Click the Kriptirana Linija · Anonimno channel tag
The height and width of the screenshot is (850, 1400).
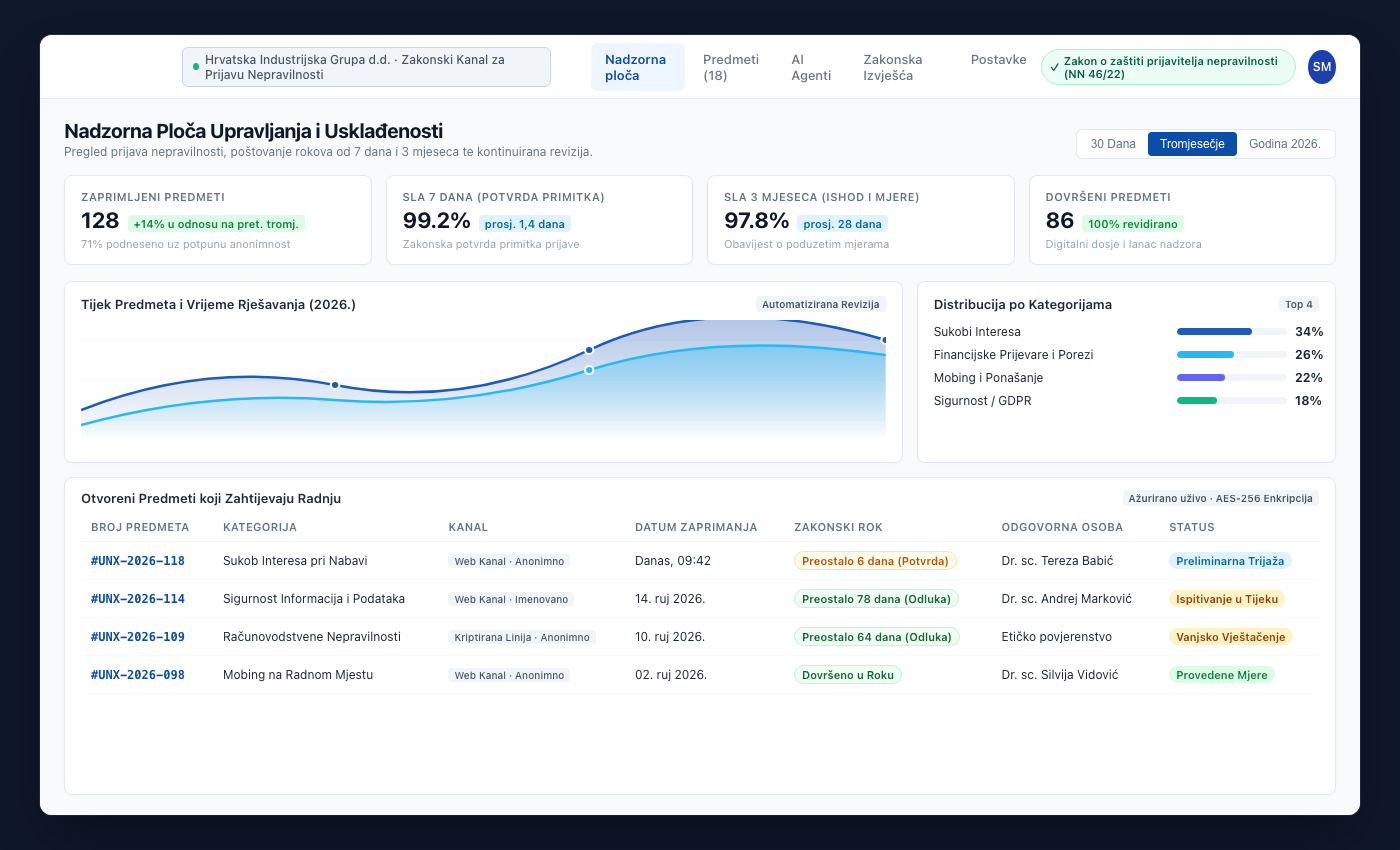[522, 637]
